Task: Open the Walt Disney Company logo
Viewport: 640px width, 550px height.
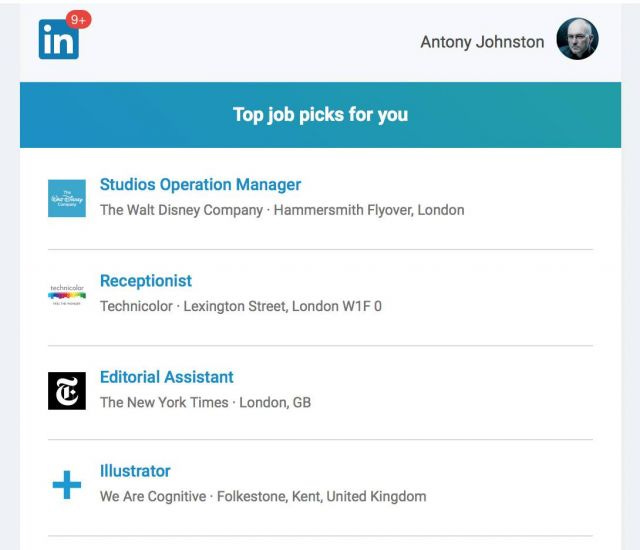Action: (67, 198)
